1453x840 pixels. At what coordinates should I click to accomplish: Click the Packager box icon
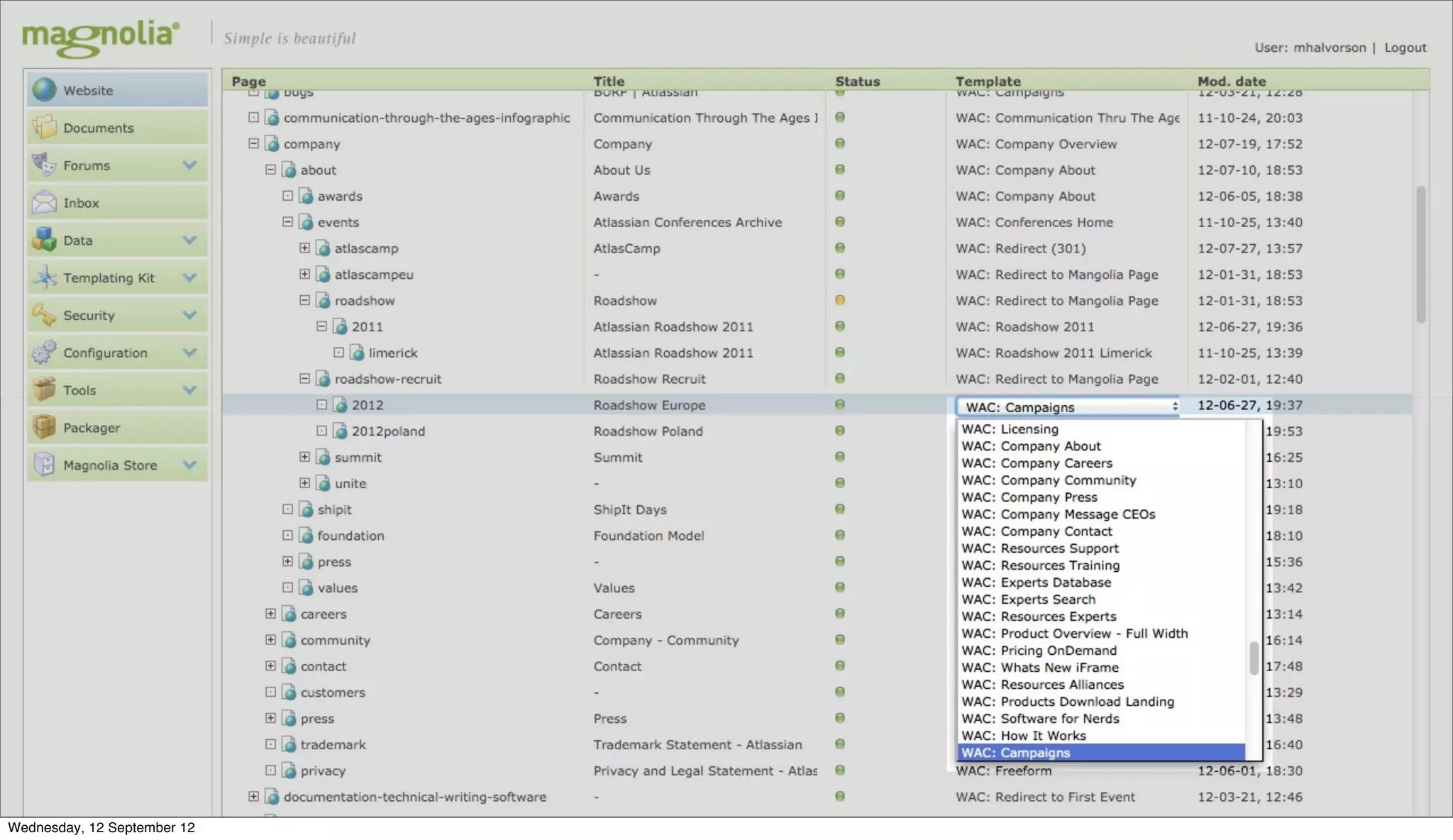point(44,427)
